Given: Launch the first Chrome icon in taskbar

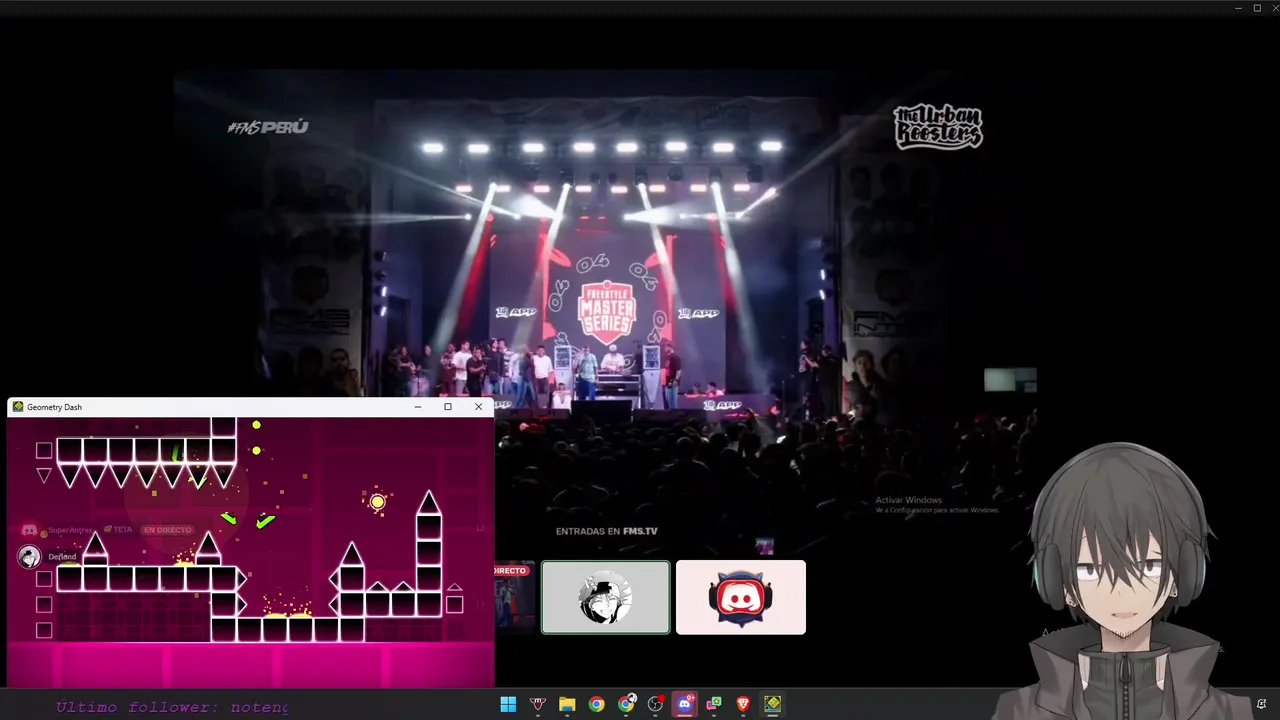Looking at the screenshot, I should coord(596,704).
